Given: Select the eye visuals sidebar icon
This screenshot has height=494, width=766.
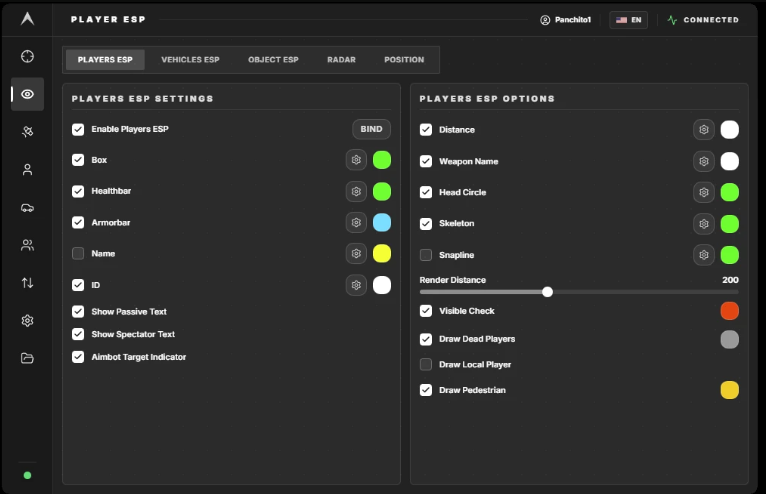Looking at the screenshot, I should (27, 94).
